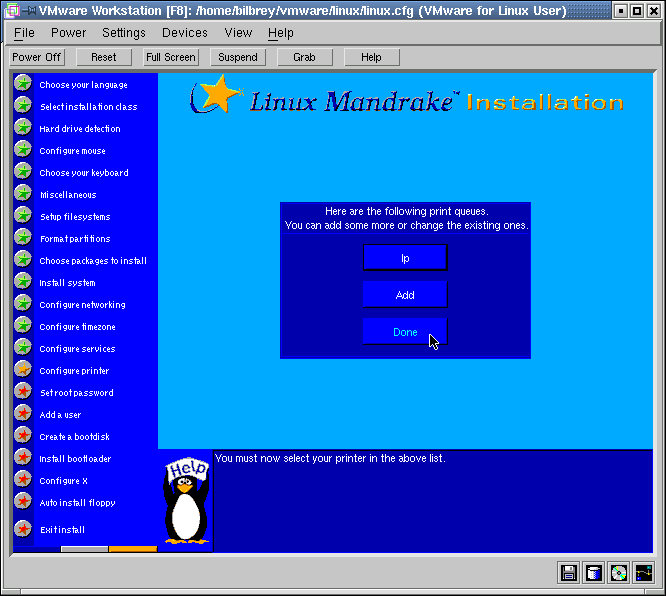Open the window menu icon in title bar
Viewport: 666px width, 596px height.
click(x=12, y=11)
